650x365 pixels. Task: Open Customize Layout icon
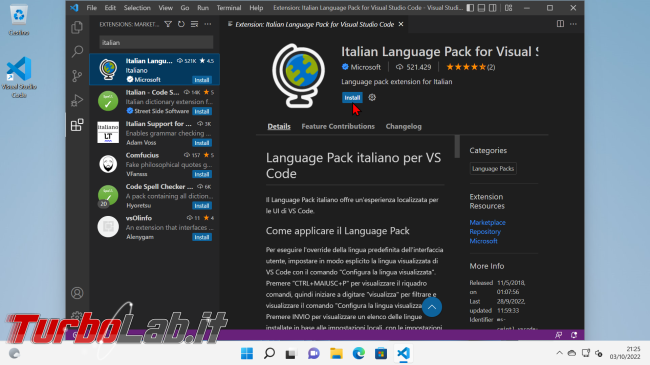point(508,8)
